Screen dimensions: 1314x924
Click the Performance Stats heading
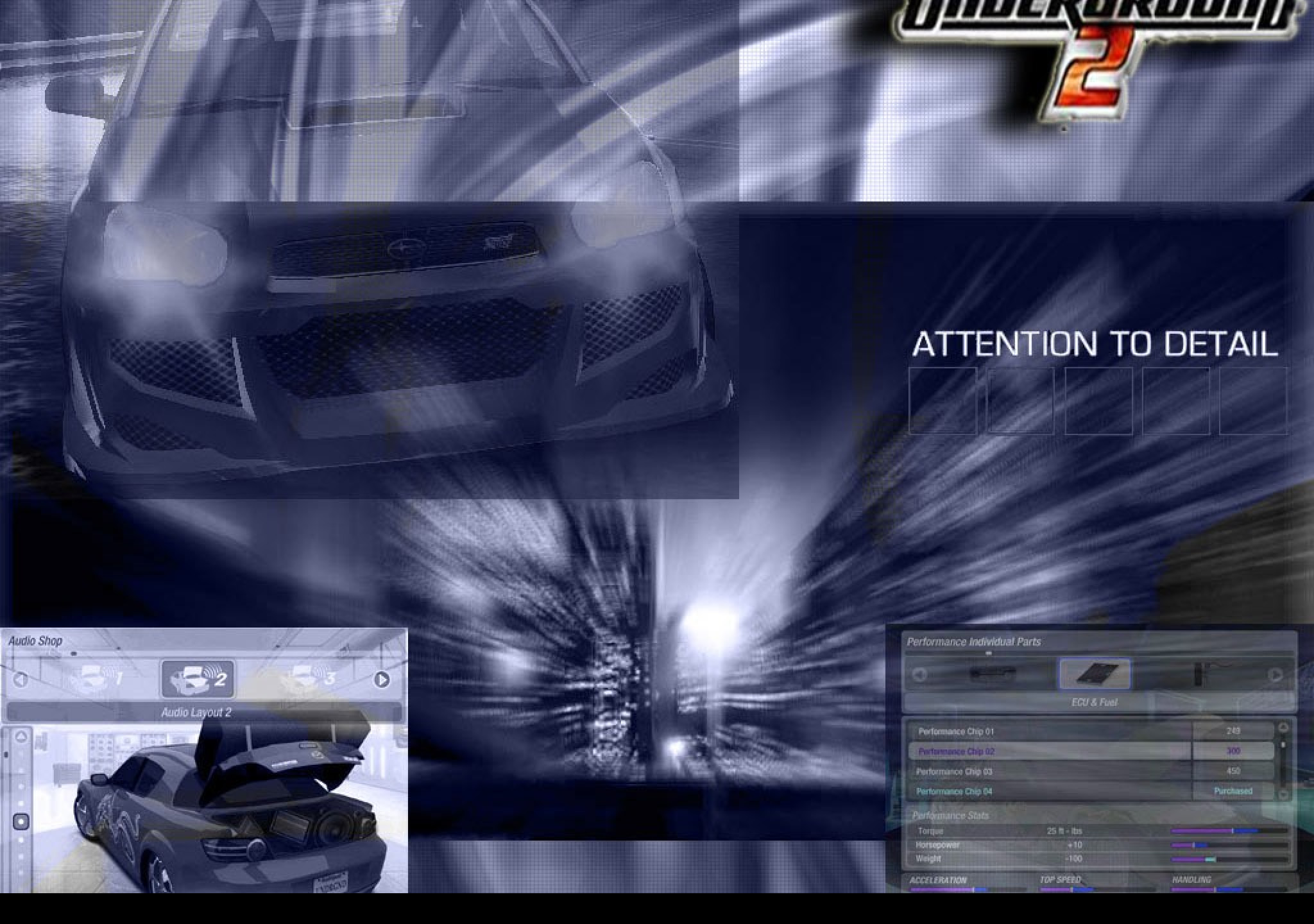(x=950, y=816)
